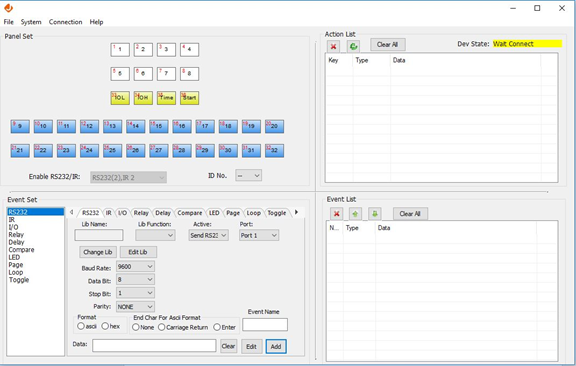Open the File menu
Viewport: 576px width, 366px height.
(x=8, y=22)
